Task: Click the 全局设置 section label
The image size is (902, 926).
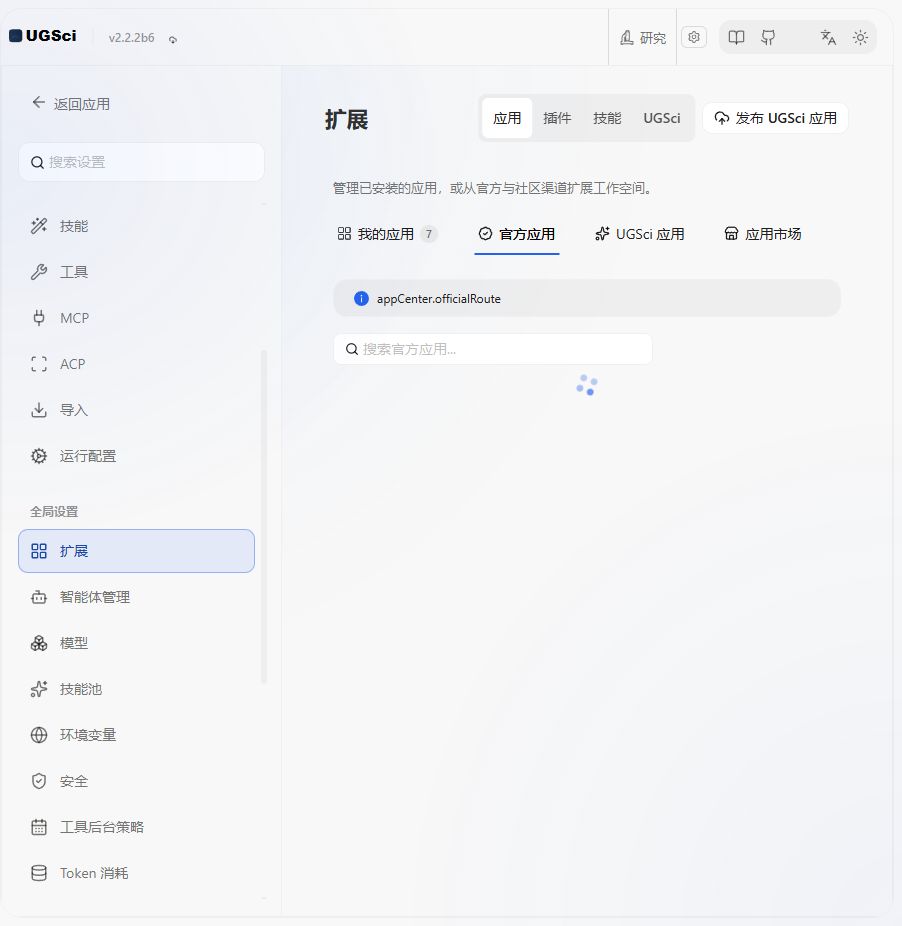Action: click(x=54, y=512)
